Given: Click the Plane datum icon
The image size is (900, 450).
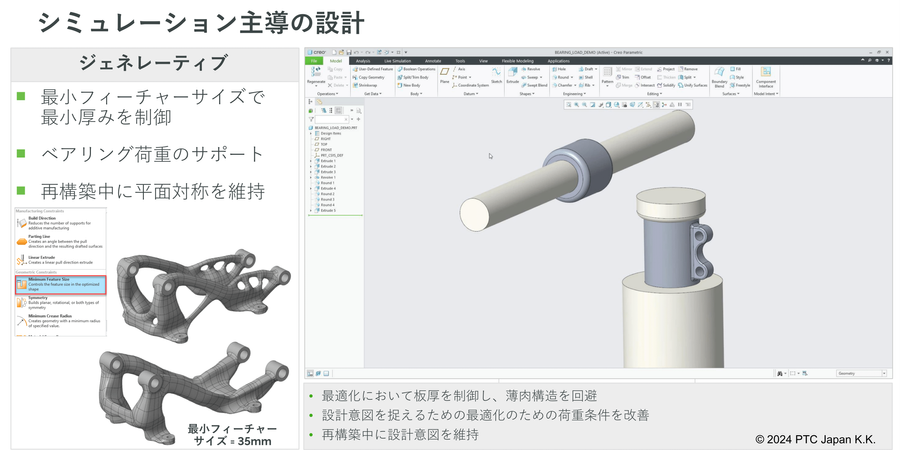Looking at the screenshot, I should click(x=444, y=75).
